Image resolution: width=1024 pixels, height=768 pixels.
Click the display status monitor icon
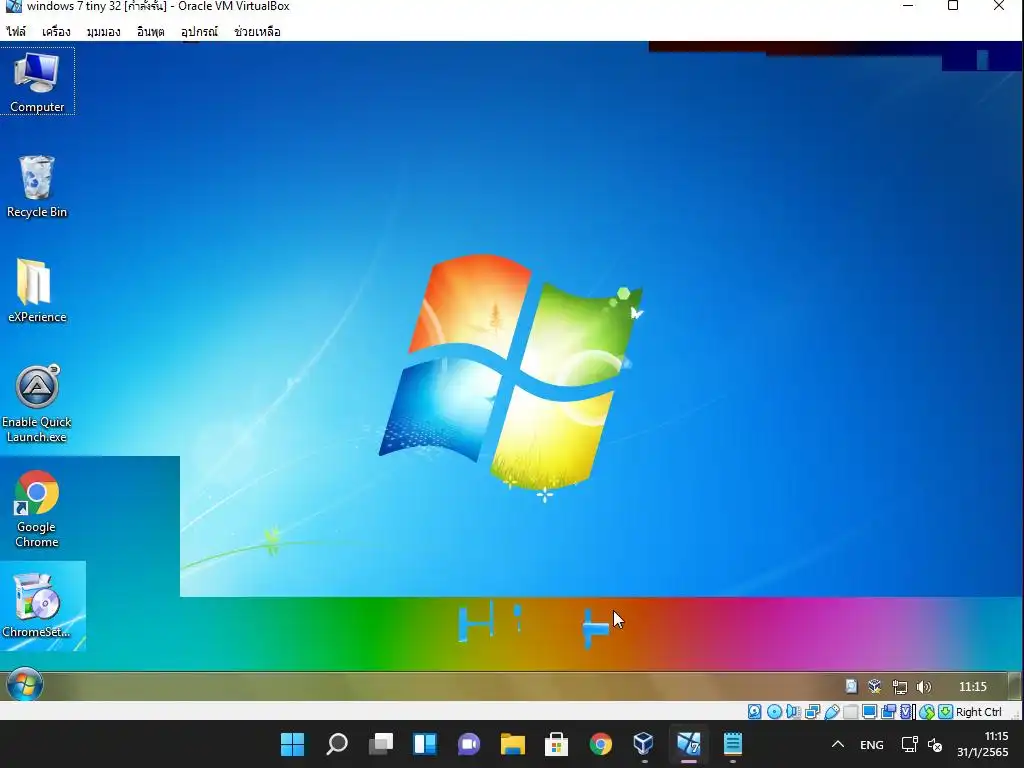pos(869,712)
